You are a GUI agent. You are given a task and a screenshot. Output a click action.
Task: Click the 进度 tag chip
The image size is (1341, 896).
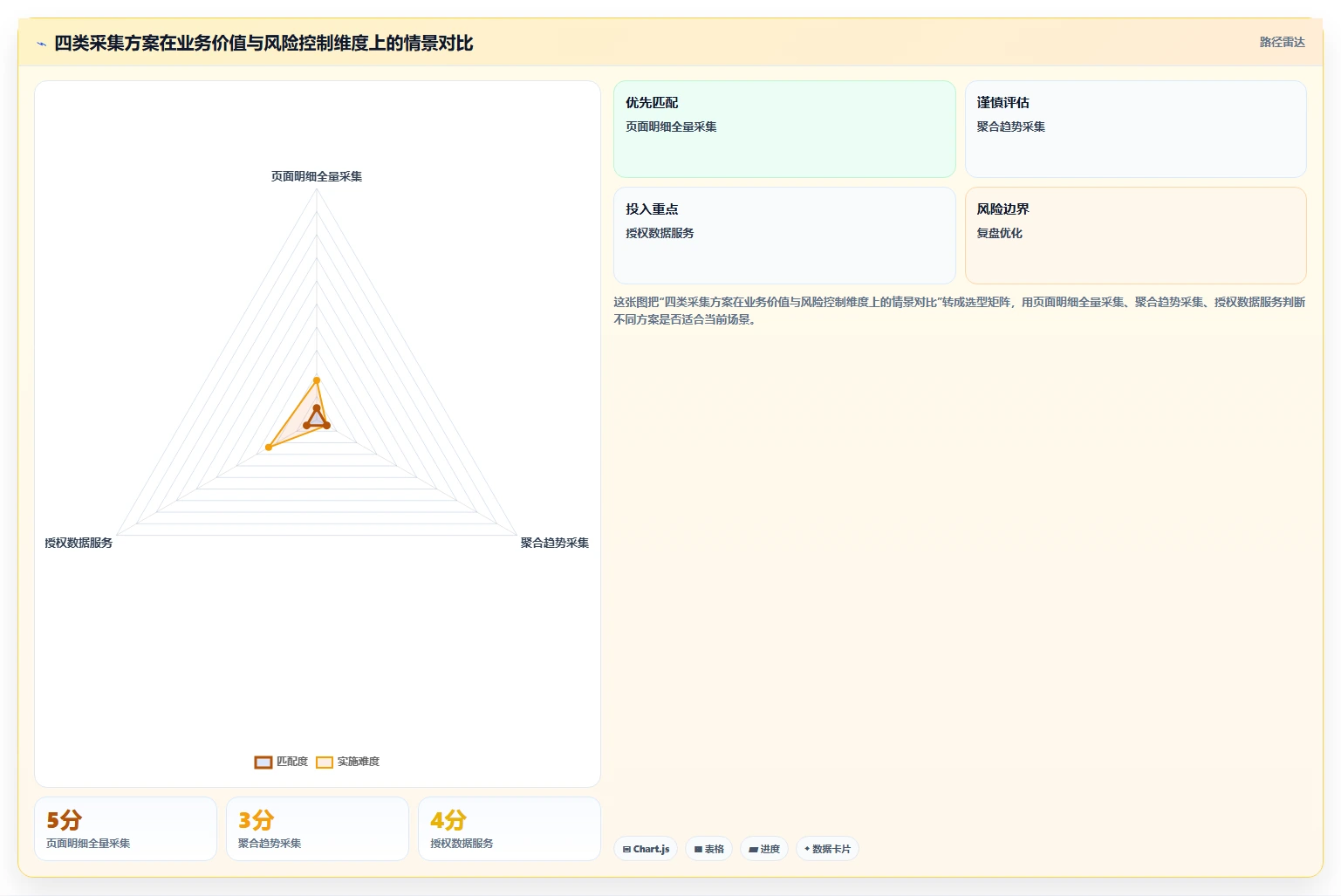pyautogui.click(x=764, y=849)
